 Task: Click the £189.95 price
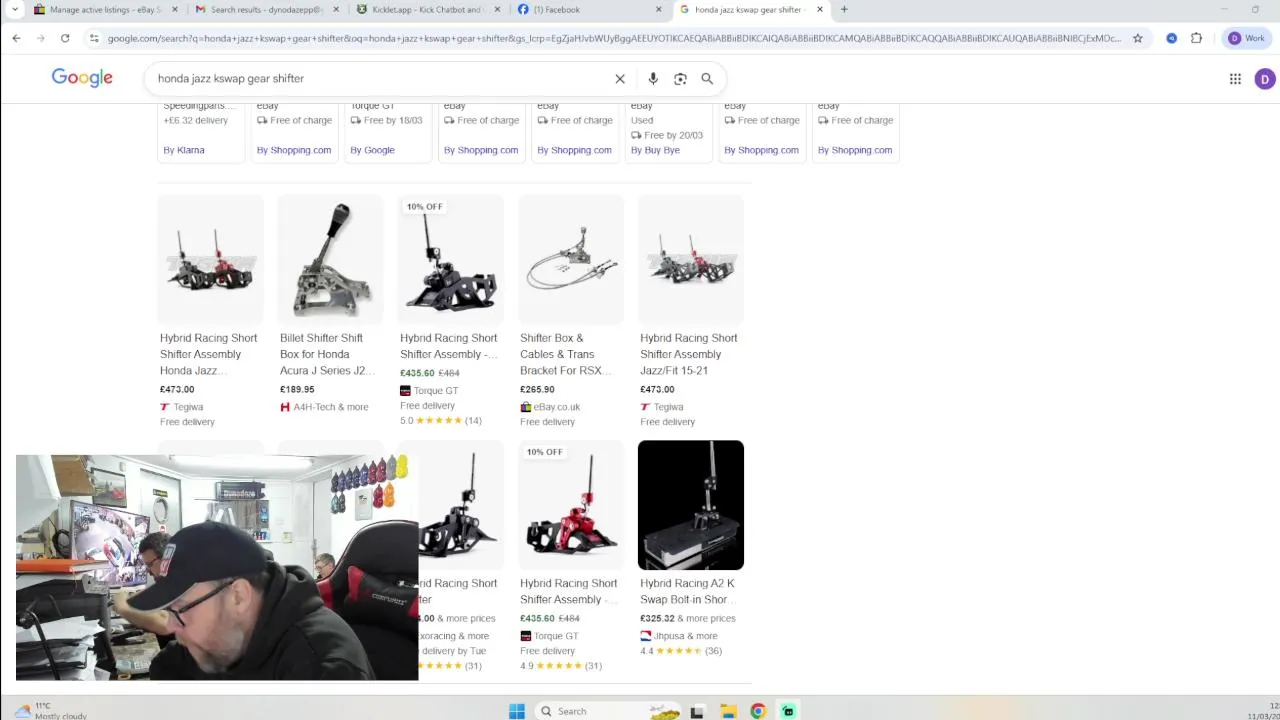tap(297, 390)
